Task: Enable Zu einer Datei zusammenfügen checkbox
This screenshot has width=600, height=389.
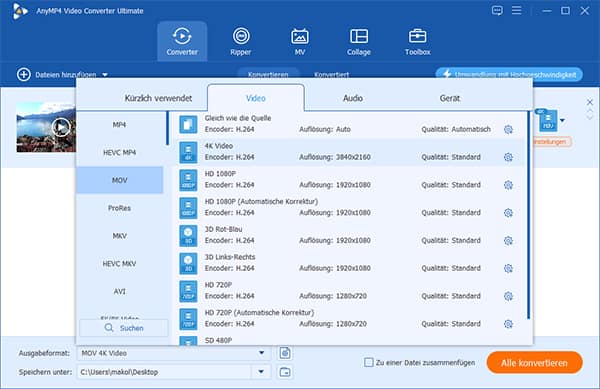Action: click(368, 362)
